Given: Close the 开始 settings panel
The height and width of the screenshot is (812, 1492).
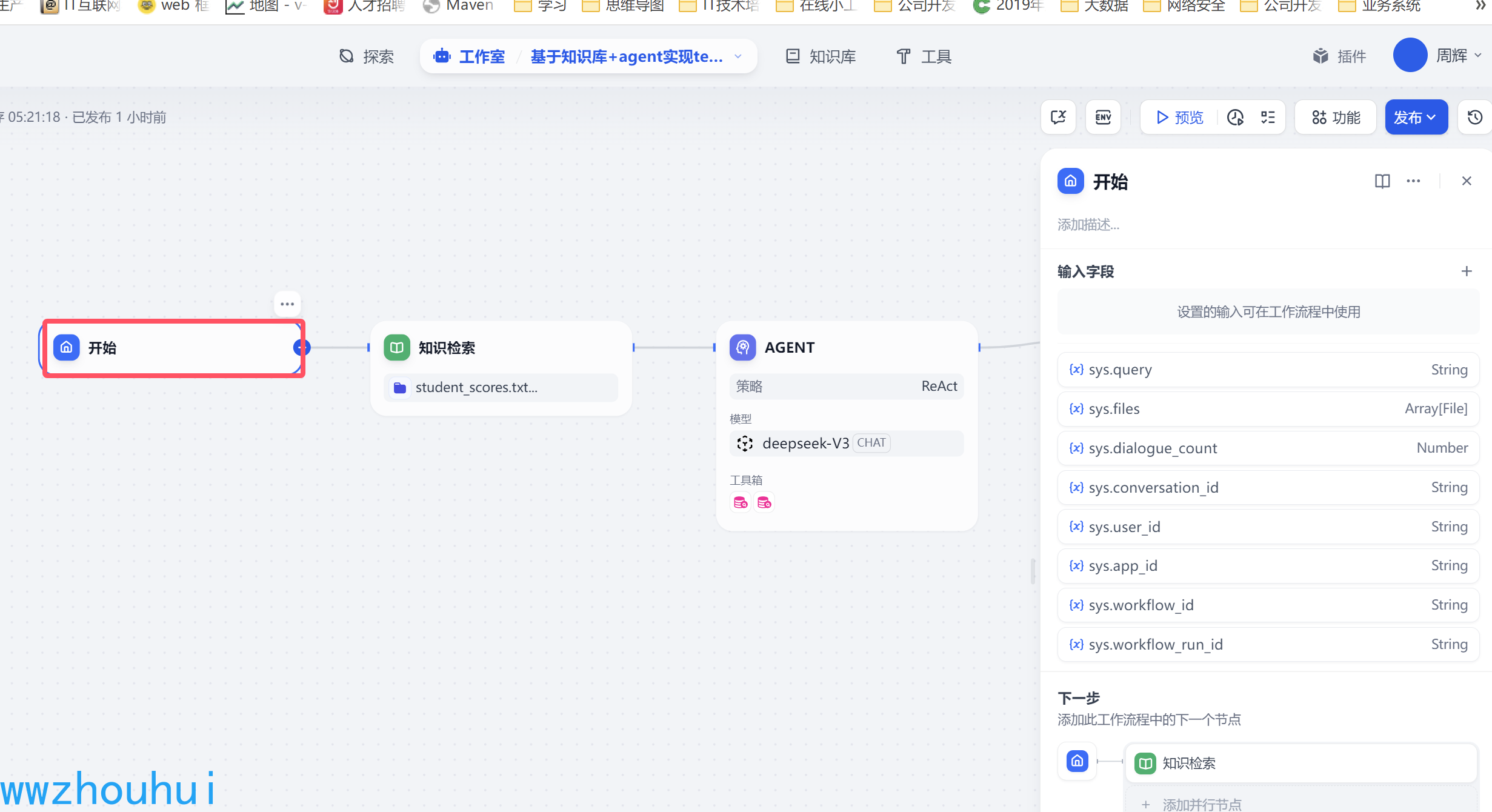Looking at the screenshot, I should click(1466, 181).
